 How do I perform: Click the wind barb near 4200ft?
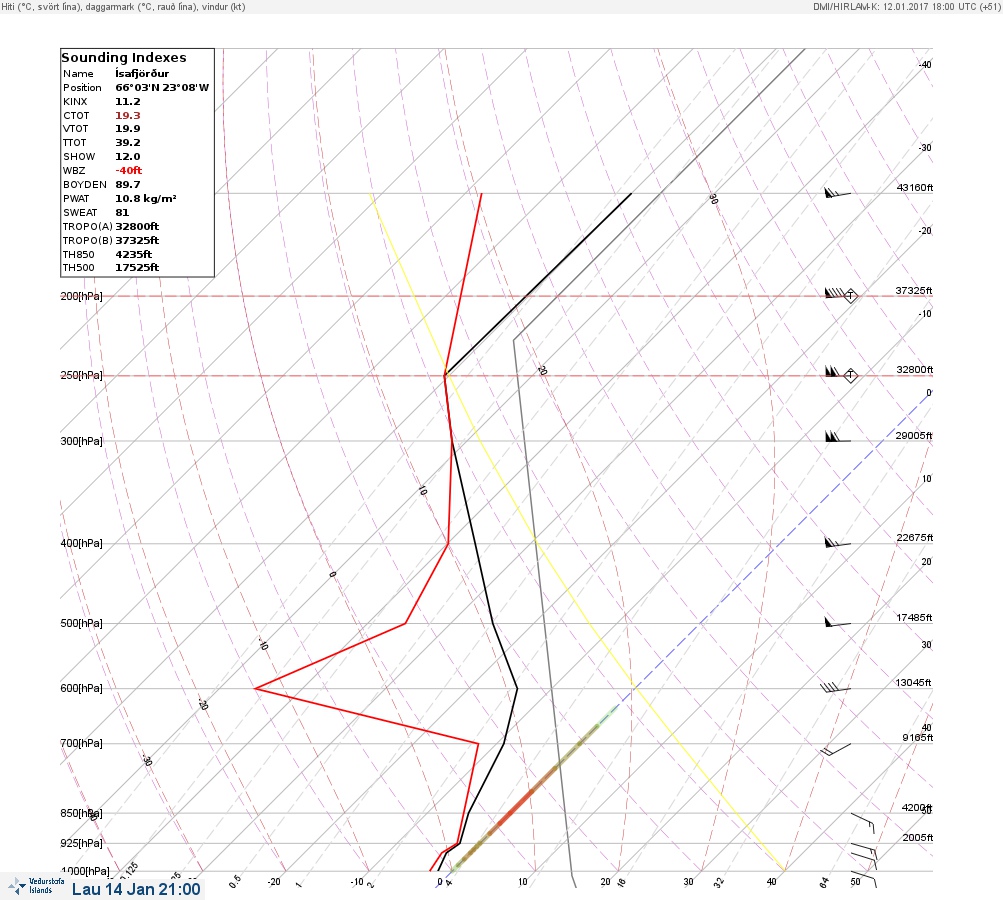pos(863,823)
